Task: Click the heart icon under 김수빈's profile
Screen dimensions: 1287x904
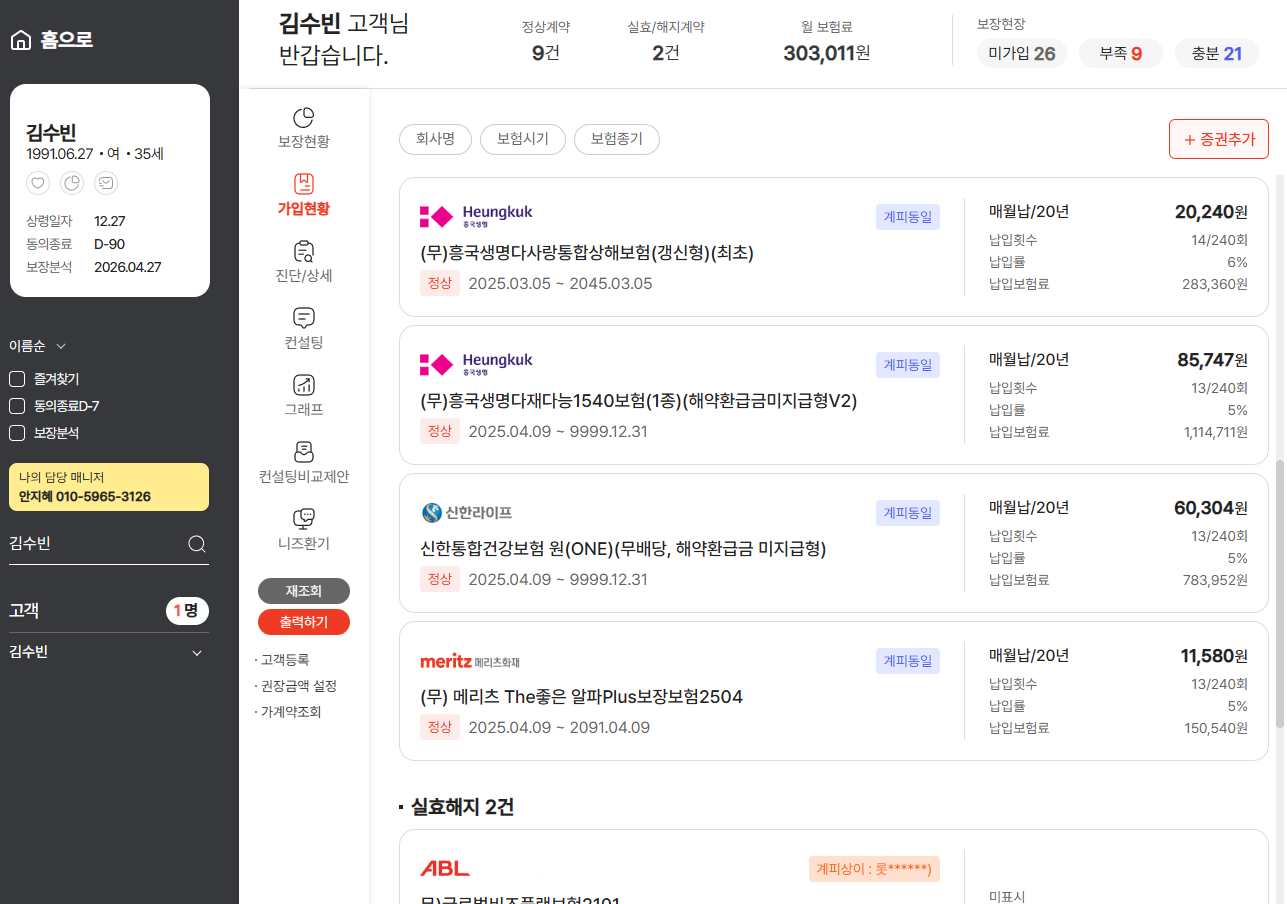Action: click(x=38, y=183)
